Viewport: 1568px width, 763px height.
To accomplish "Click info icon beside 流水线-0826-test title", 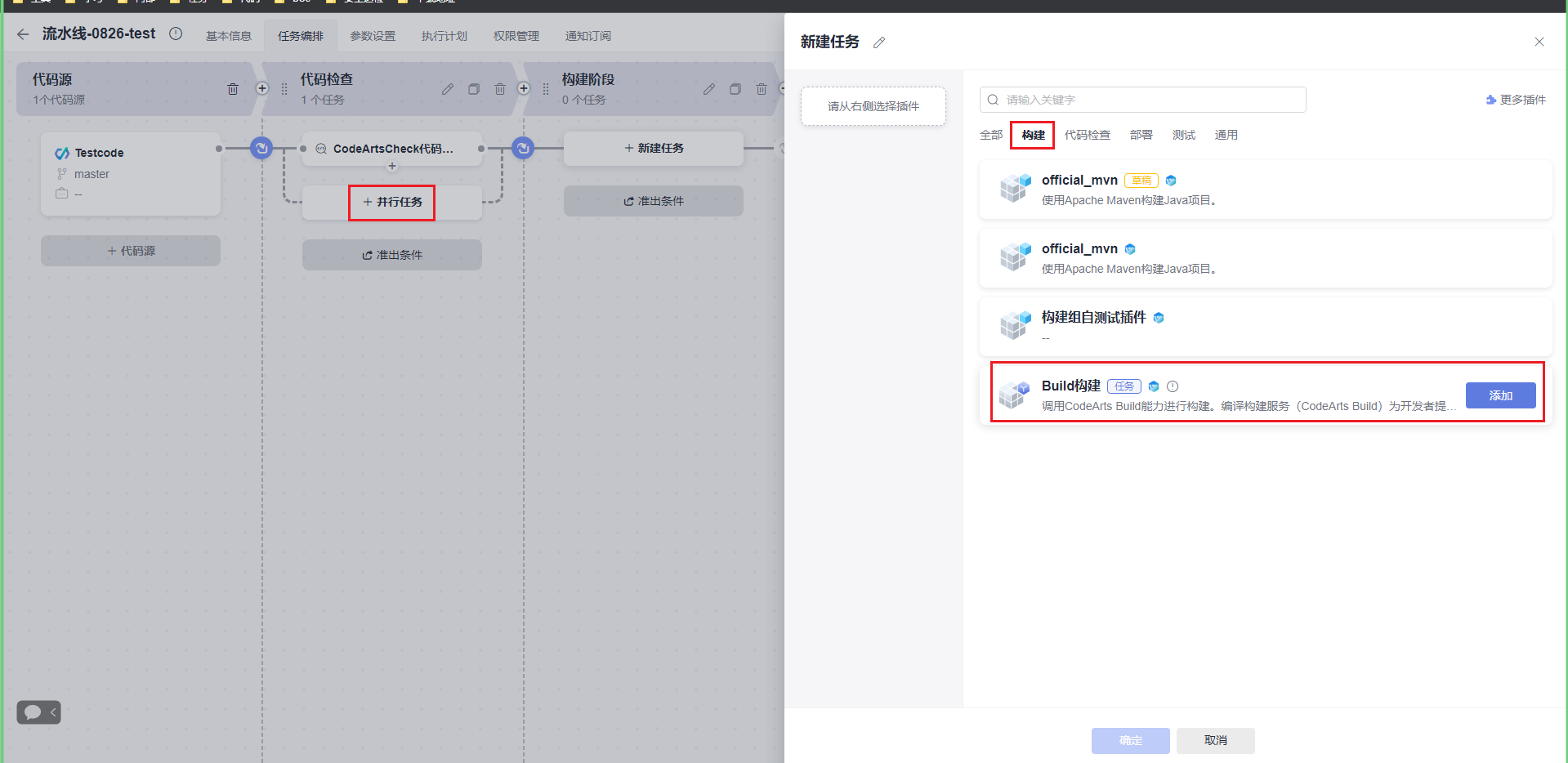I will click(176, 34).
